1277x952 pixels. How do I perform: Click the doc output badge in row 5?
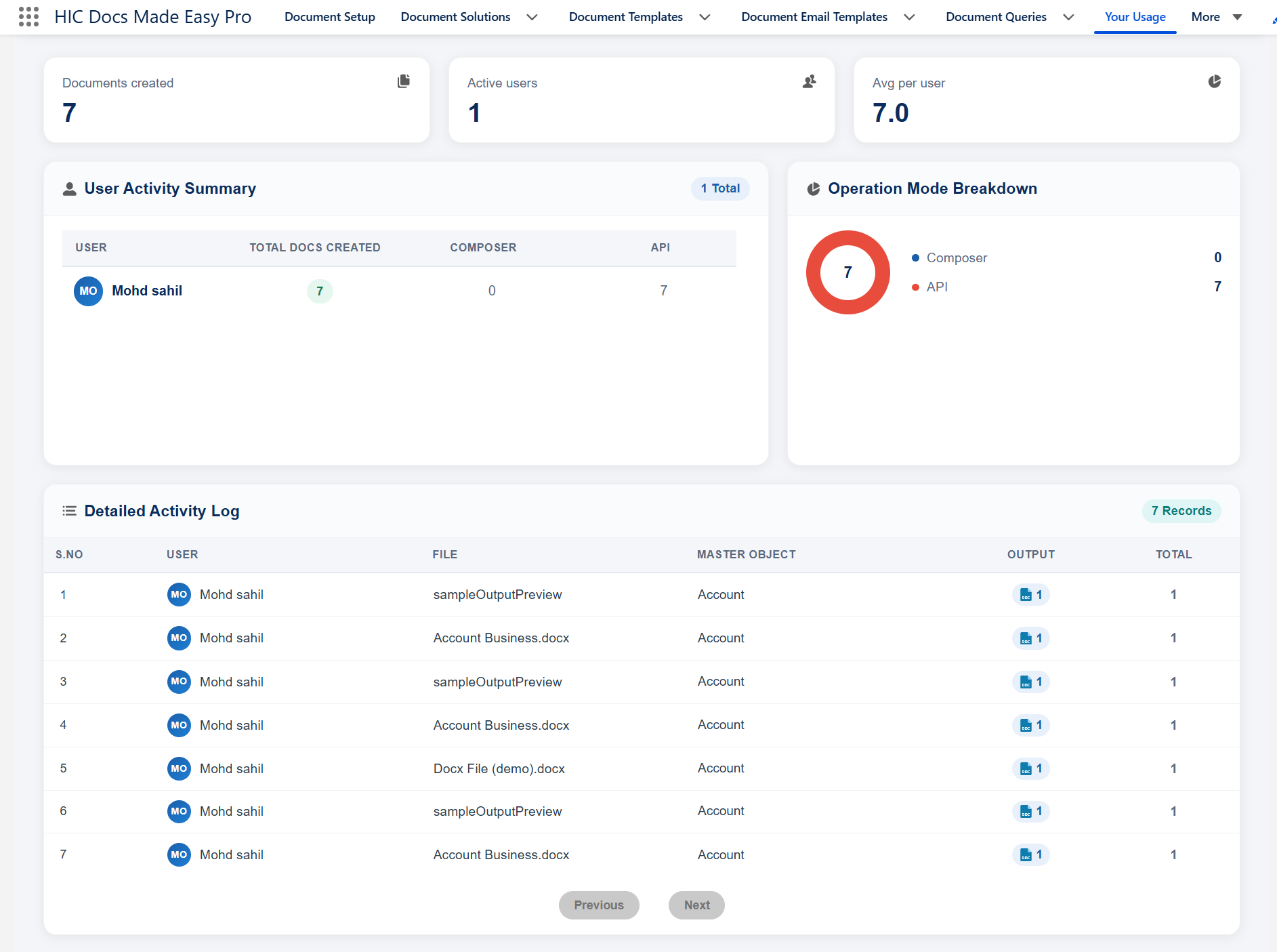pyautogui.click(x=1030, y=768)
